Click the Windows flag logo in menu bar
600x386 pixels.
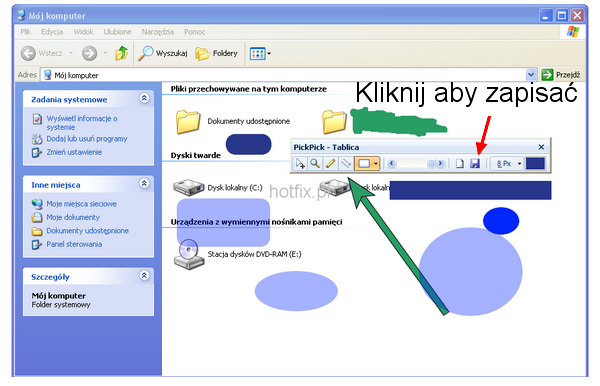point(573,32)
